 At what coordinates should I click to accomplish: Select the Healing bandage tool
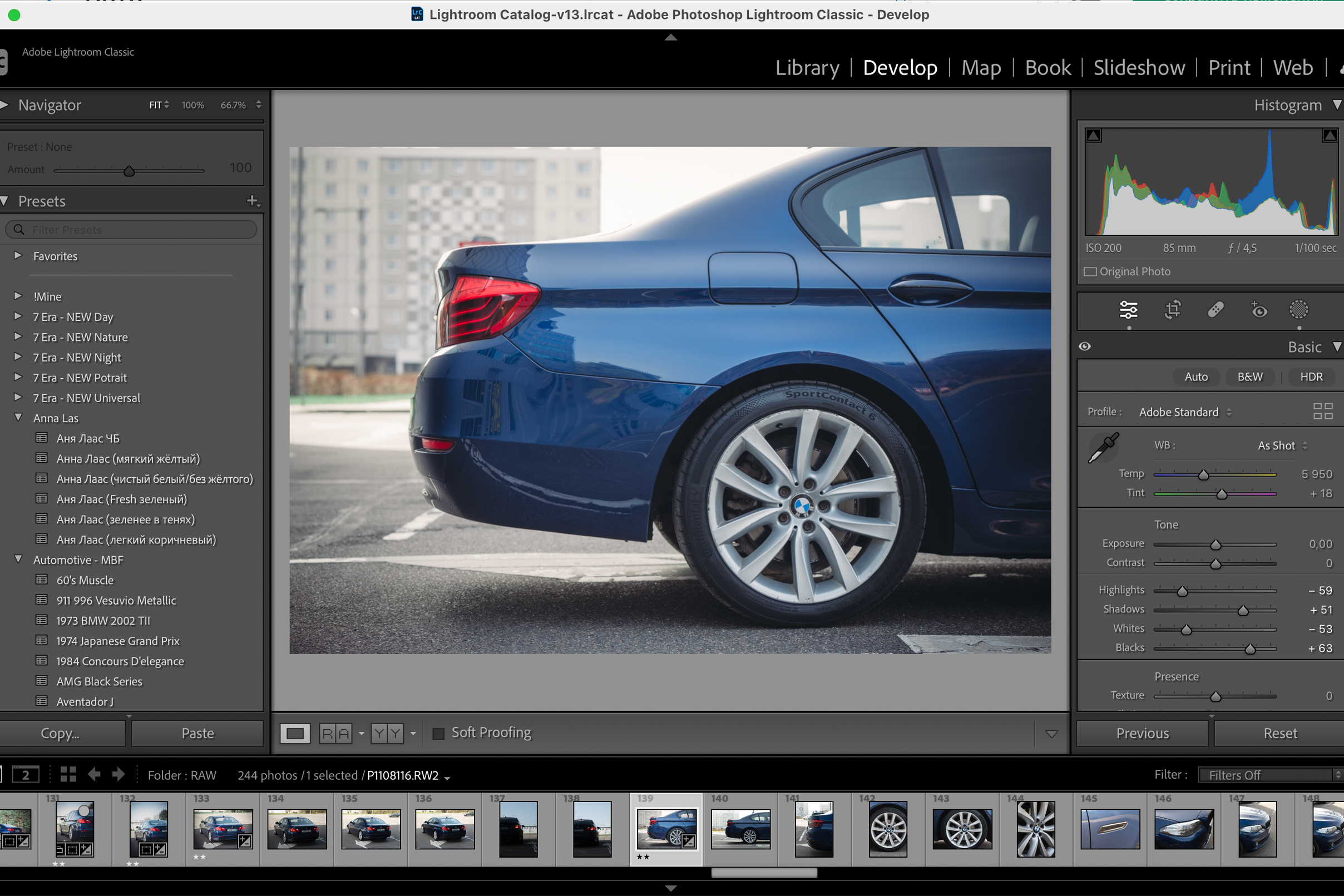(x=1215, y=310)
